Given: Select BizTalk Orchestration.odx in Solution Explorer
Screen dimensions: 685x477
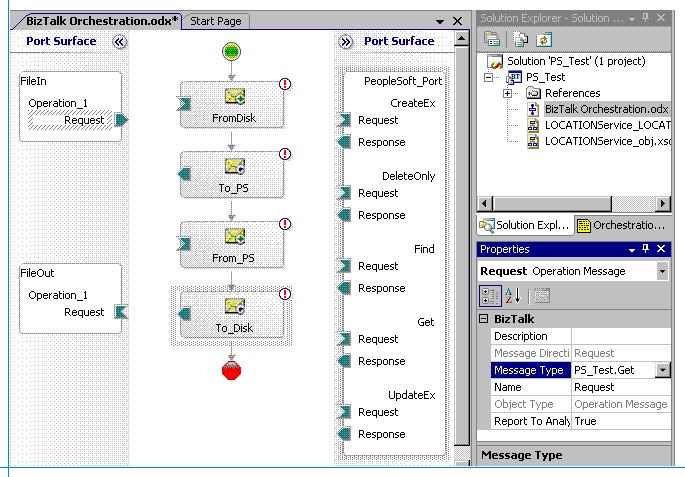Looking at the screenshot, I should point(607,109).
